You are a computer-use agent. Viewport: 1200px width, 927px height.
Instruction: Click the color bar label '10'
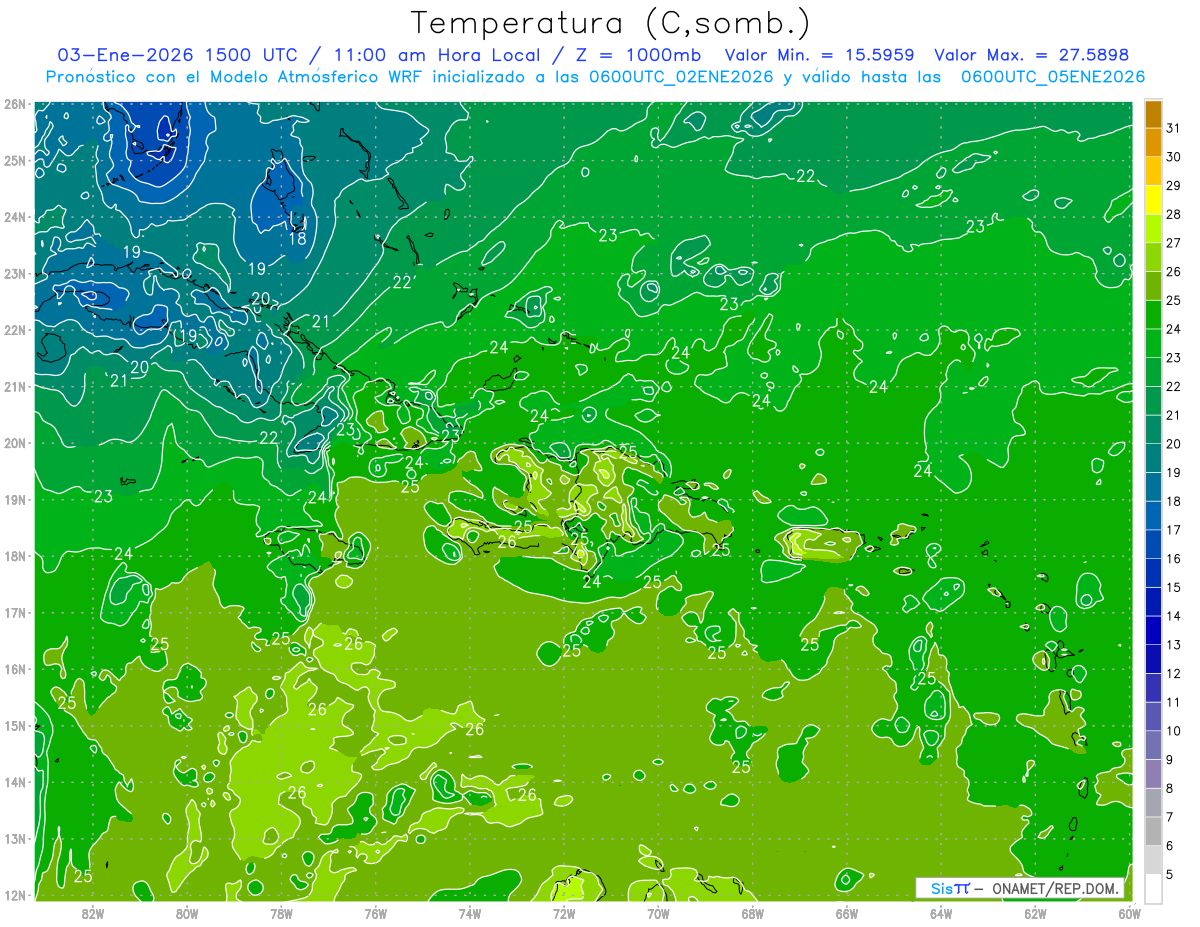pos(1173,731)
